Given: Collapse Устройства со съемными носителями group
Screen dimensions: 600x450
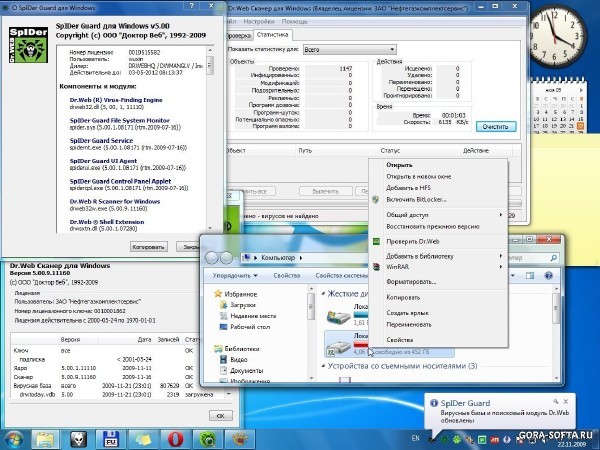Looking at the screenshot, I should coord(323,366).
